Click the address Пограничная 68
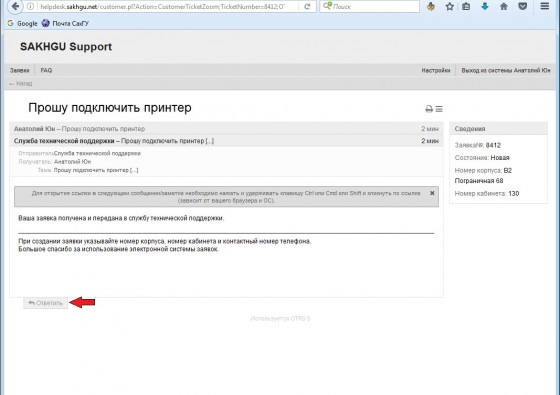Viewport: 560px width, 395px height. pyautogui.click(x=479, y=181)
